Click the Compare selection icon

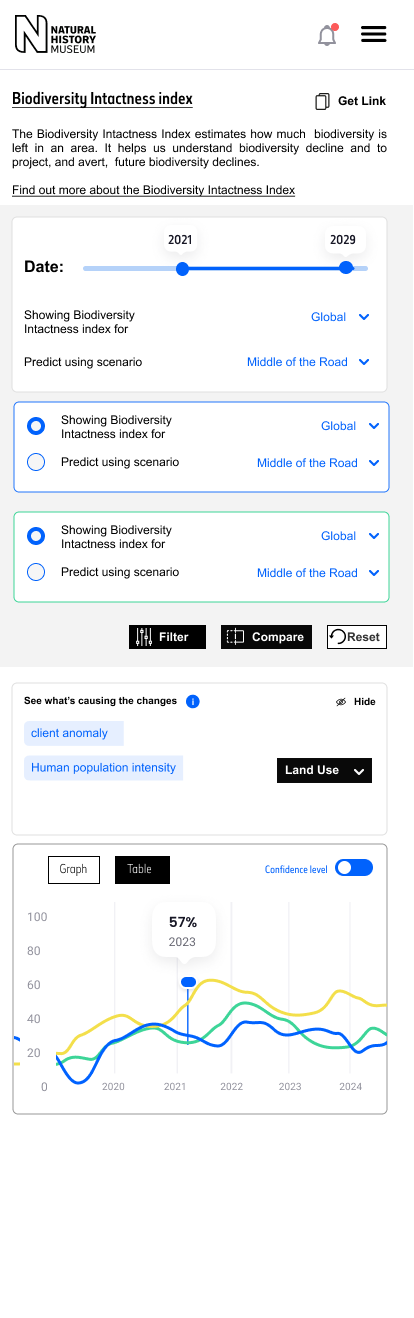(x=235, y=637)
